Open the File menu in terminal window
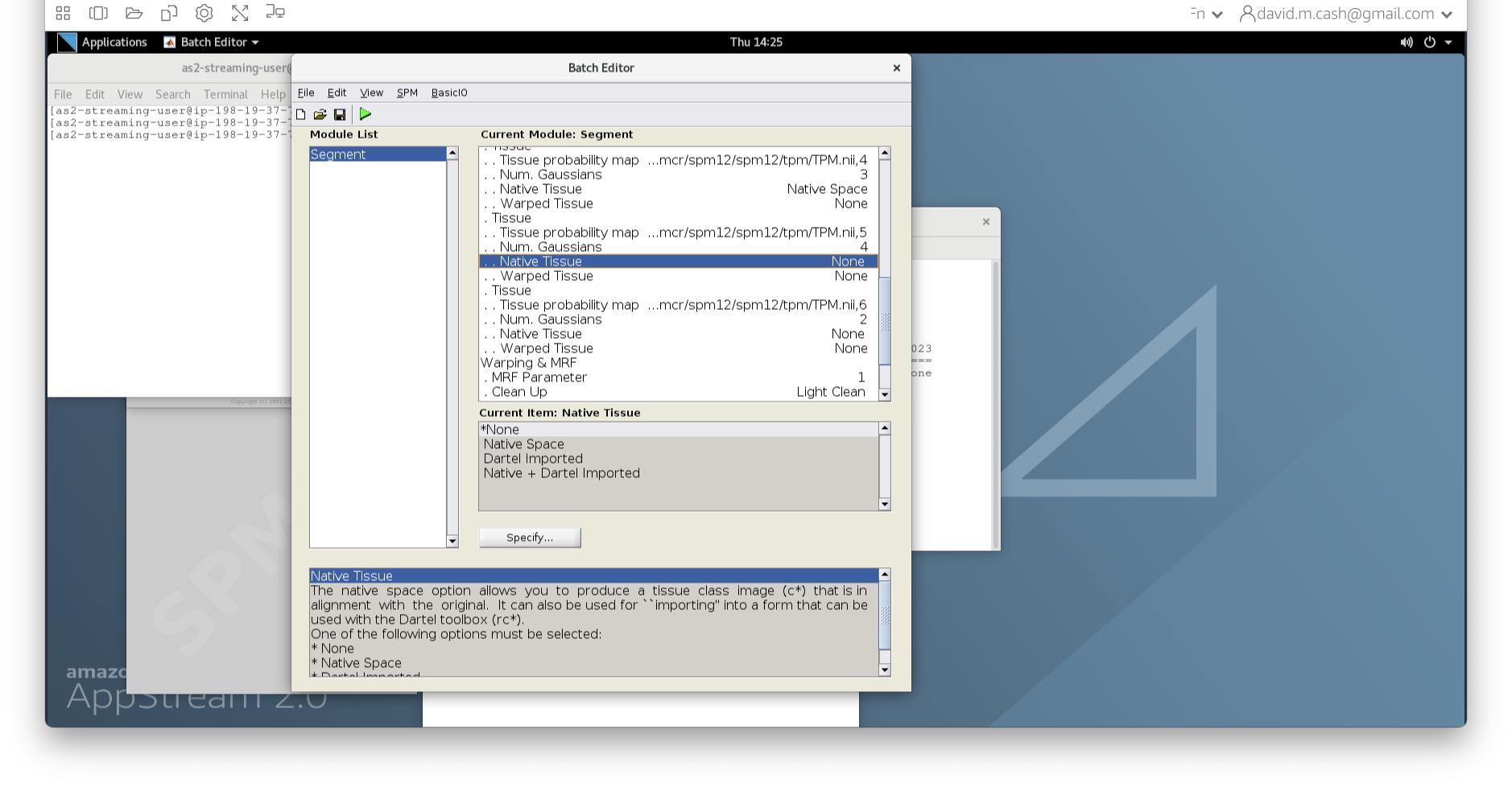Screen dimensions: 1512x787 63,94
